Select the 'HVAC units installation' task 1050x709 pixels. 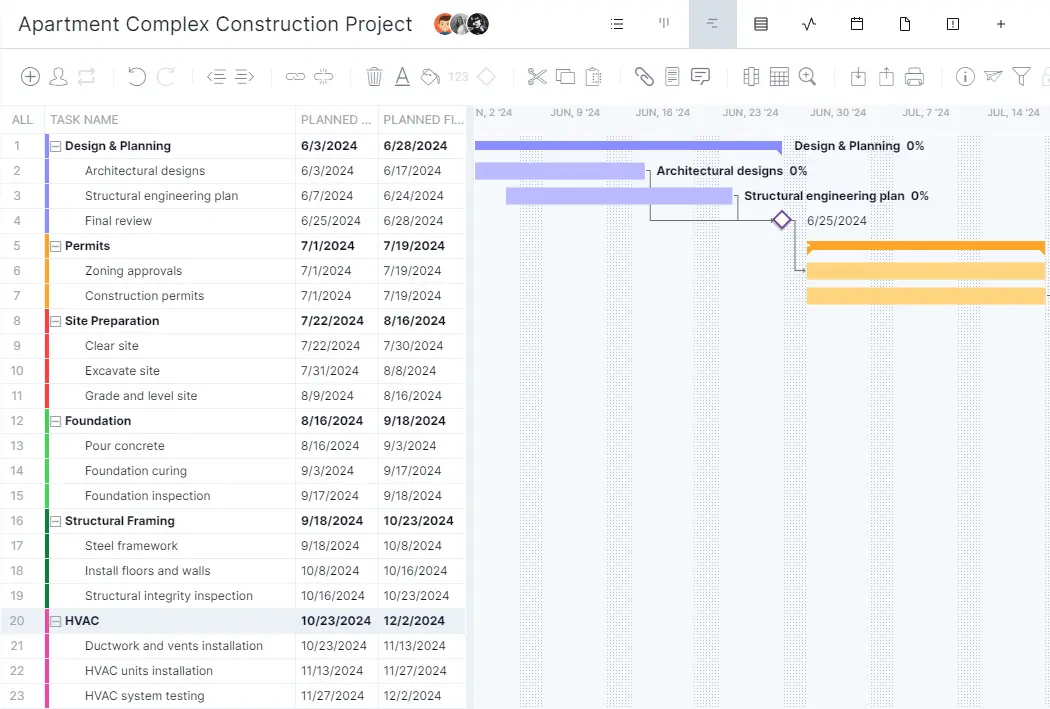[x=149, y=671]
